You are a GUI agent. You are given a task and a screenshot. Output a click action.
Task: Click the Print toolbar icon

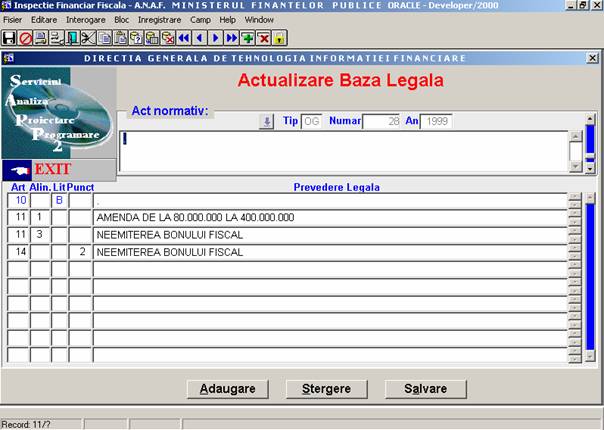[41, 38]
